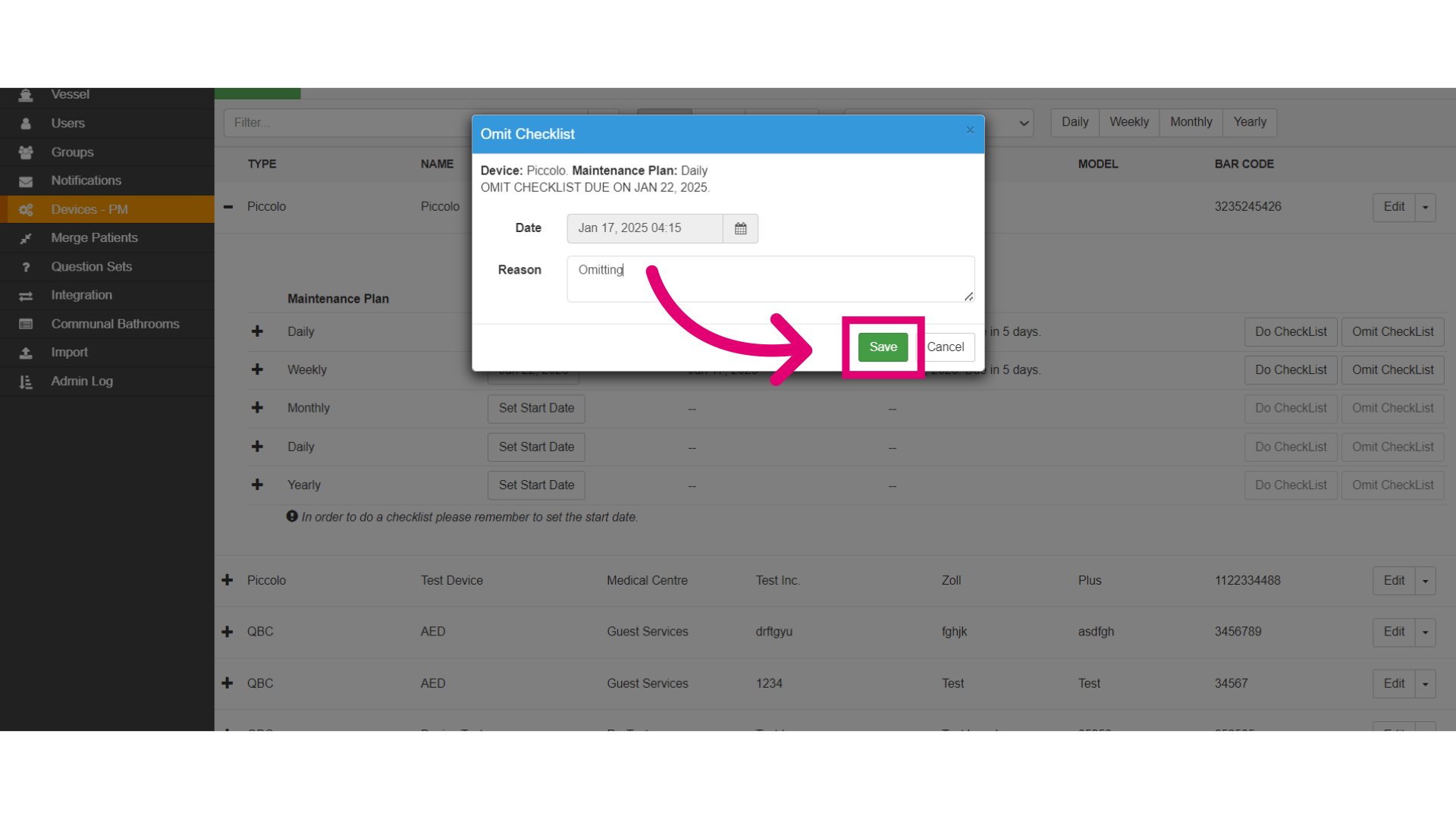
Task: Click the Communal Bathrooms icon
Action: click(x=26, y=325)
